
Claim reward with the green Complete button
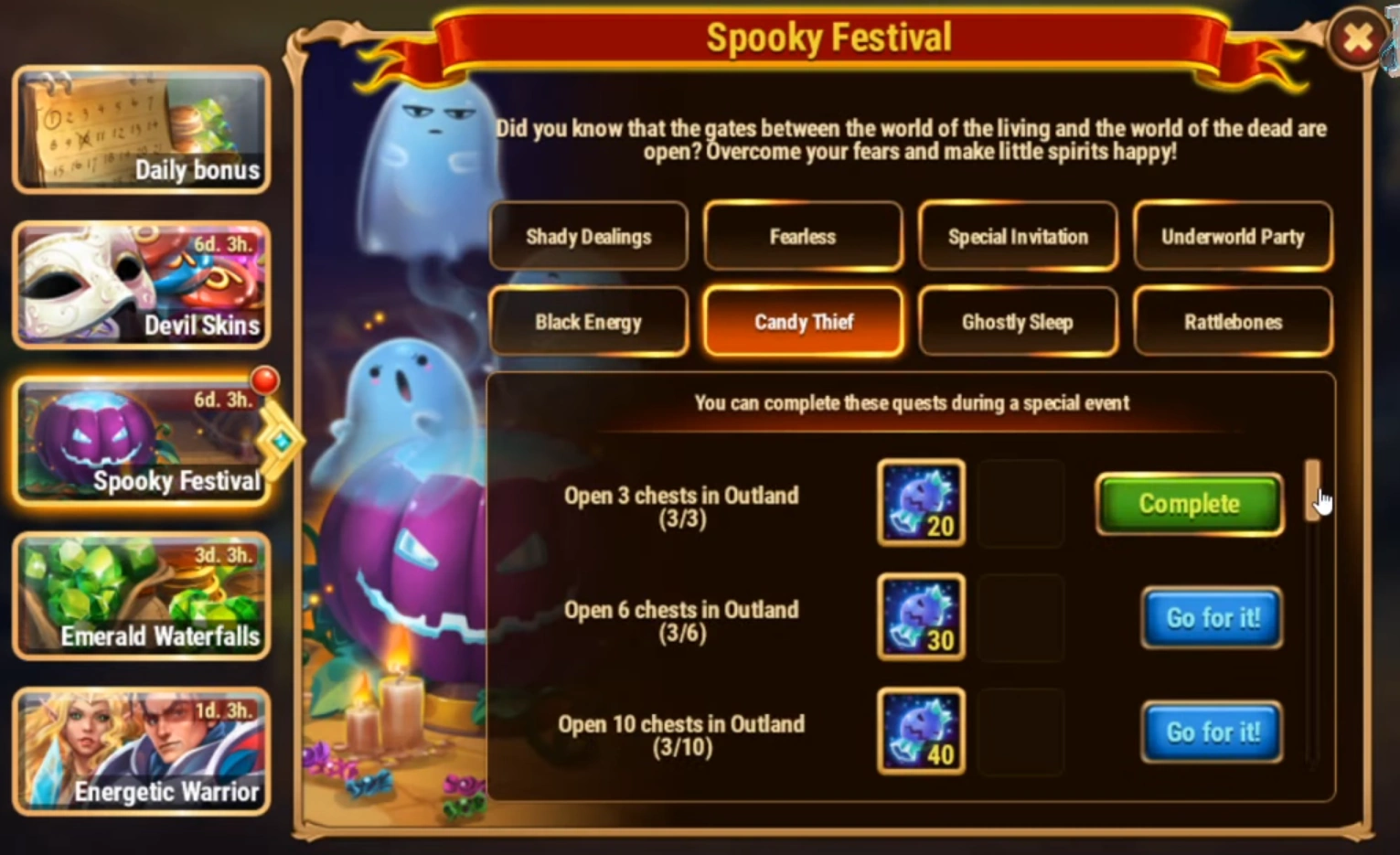1189,504
